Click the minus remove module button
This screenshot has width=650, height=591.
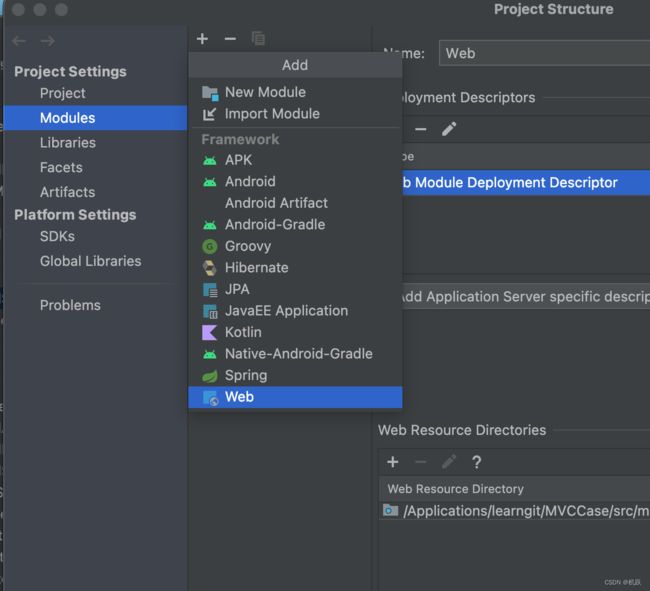[x=230, y=39]
